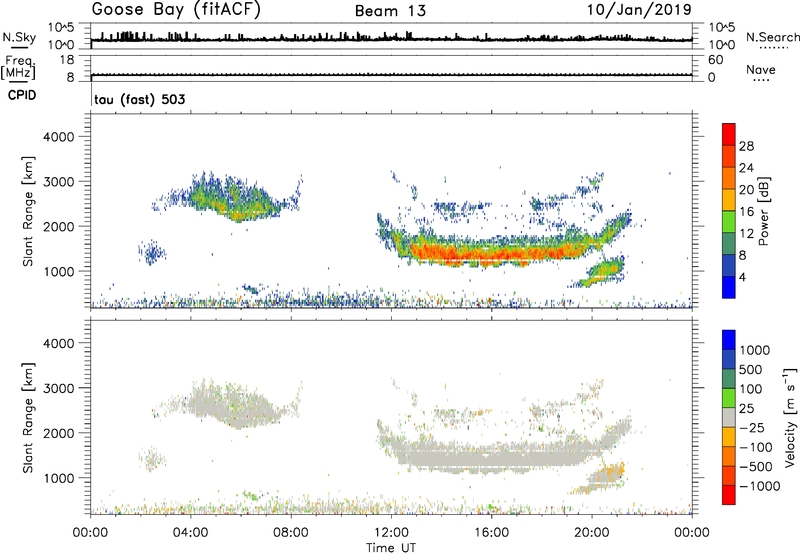Select the "12:00" time tick label
Screen dimensions: 800x554
point(391,533)
